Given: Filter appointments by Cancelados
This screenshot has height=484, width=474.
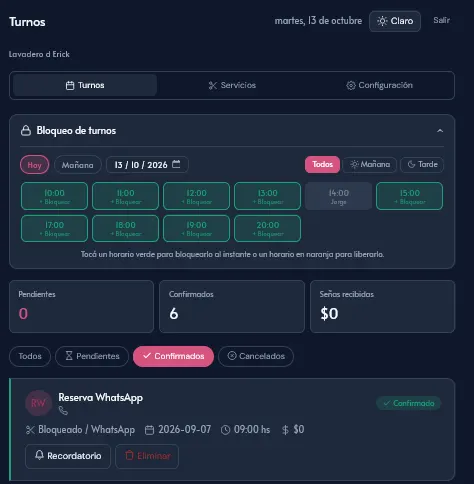Looking at the screenshot, I should pyautogui.click(x=256, y=356).
